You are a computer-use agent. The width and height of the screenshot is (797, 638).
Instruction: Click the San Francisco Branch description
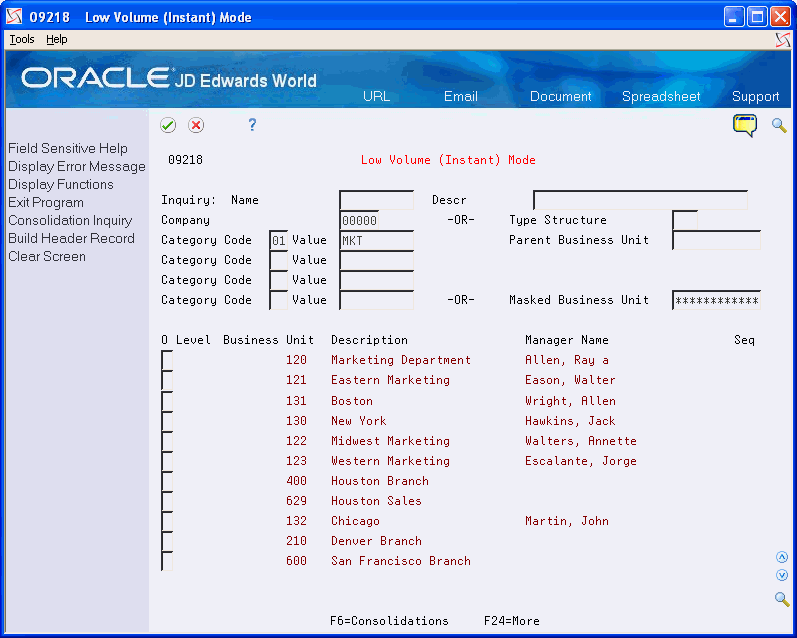tap(401, 561)
